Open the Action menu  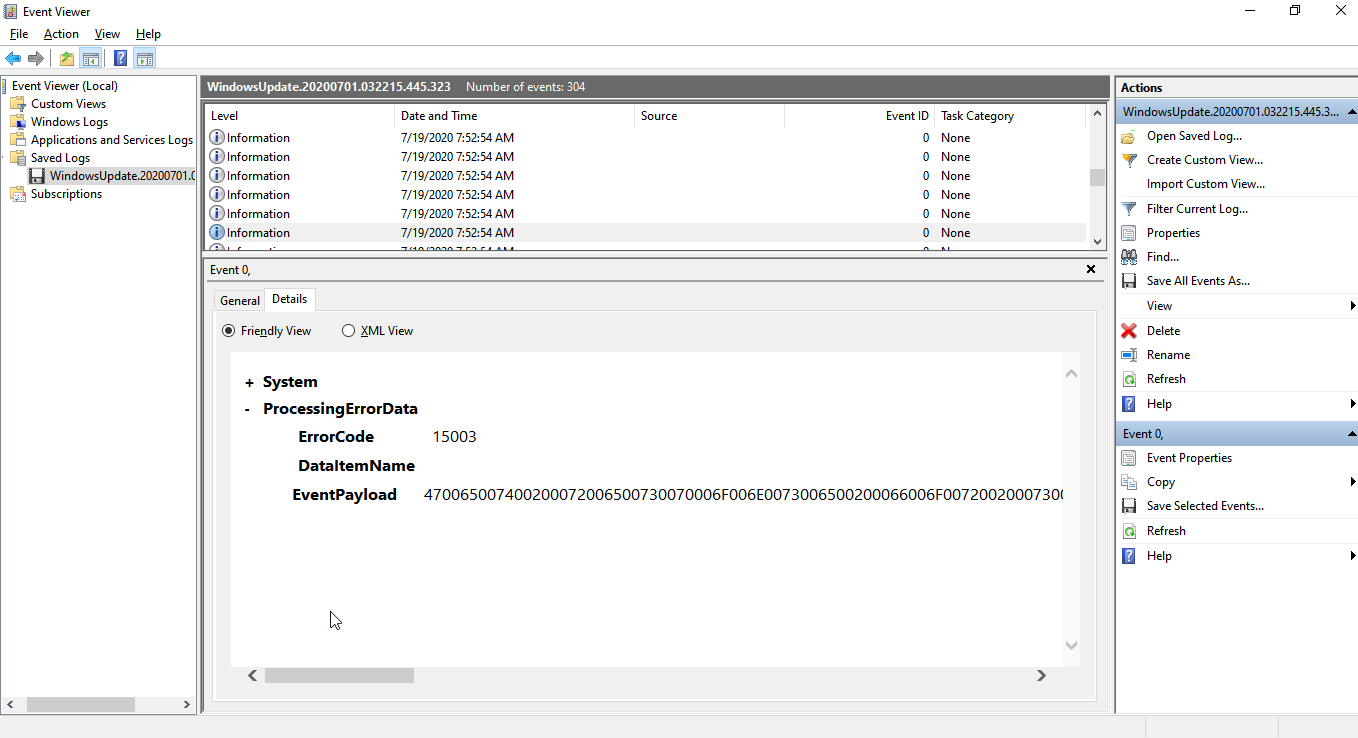tap(61, 34)
